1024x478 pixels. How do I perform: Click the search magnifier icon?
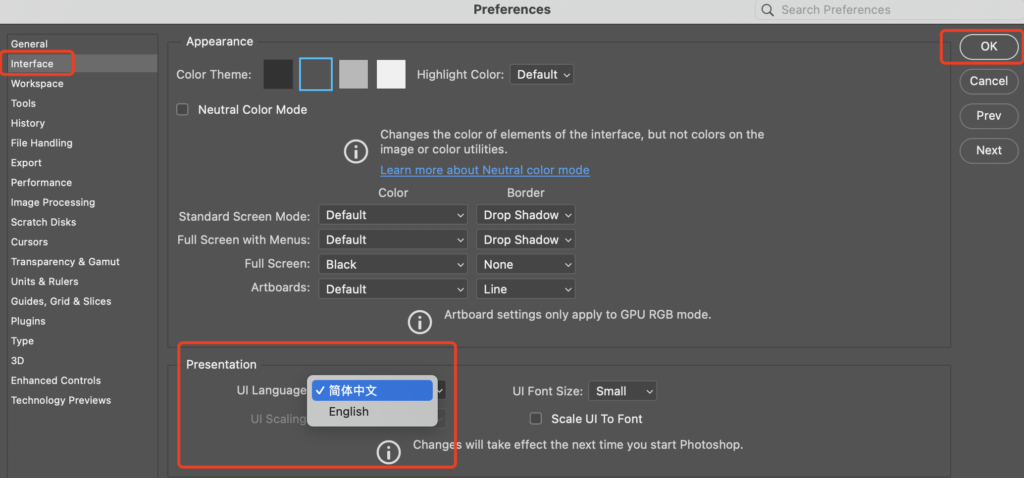(768, 10)
